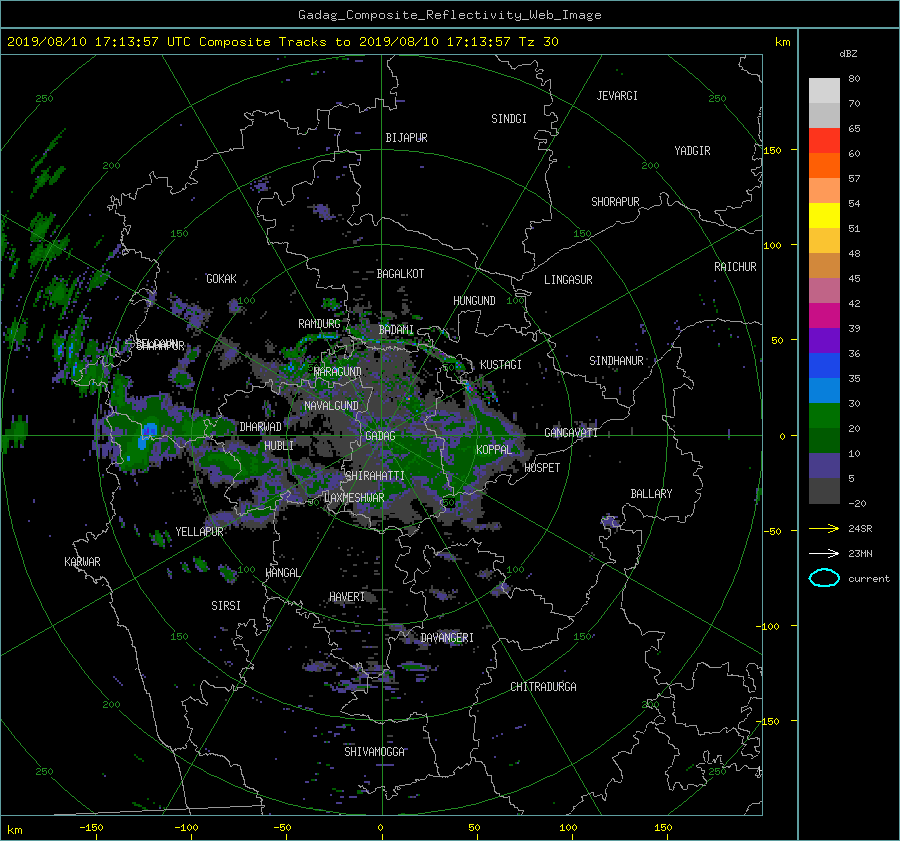Image resolution: width=900 pixels, height=841 pixels.
Task: Click the HUNGUND city label
Action: click(474, 301)
